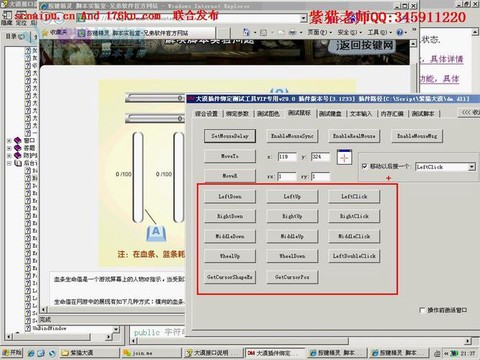Screen dimensions: 480x360
Task: Click the GetCursorPos button
Action: pos(292,277)
